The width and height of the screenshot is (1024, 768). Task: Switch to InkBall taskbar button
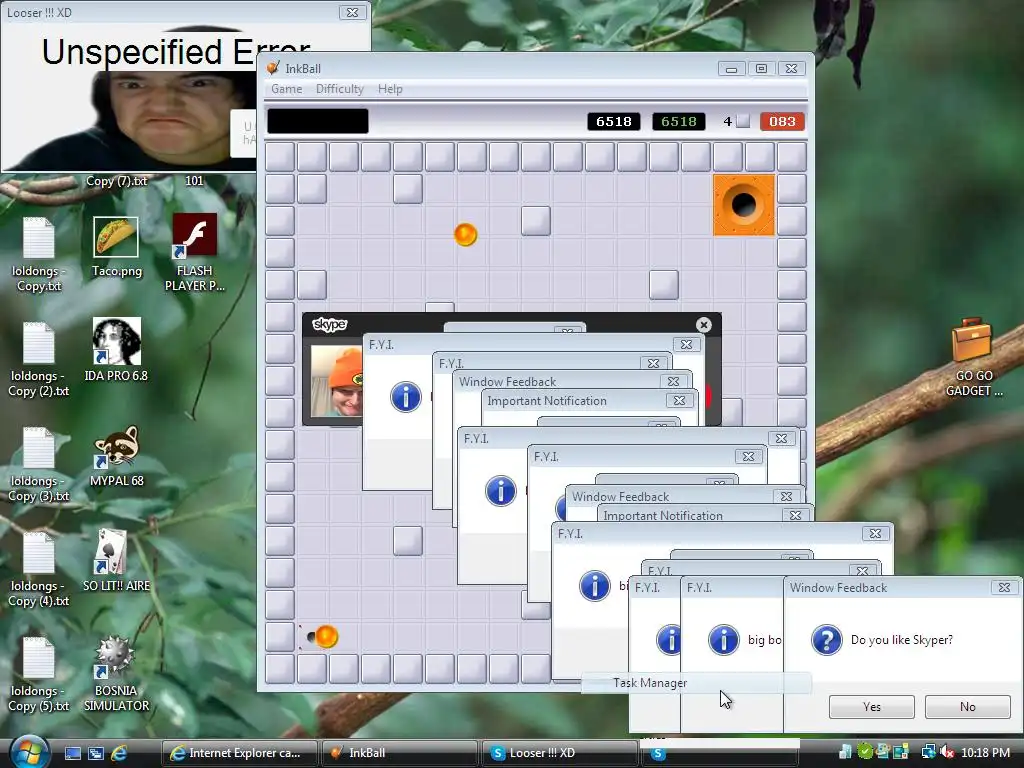pos(399,753)
